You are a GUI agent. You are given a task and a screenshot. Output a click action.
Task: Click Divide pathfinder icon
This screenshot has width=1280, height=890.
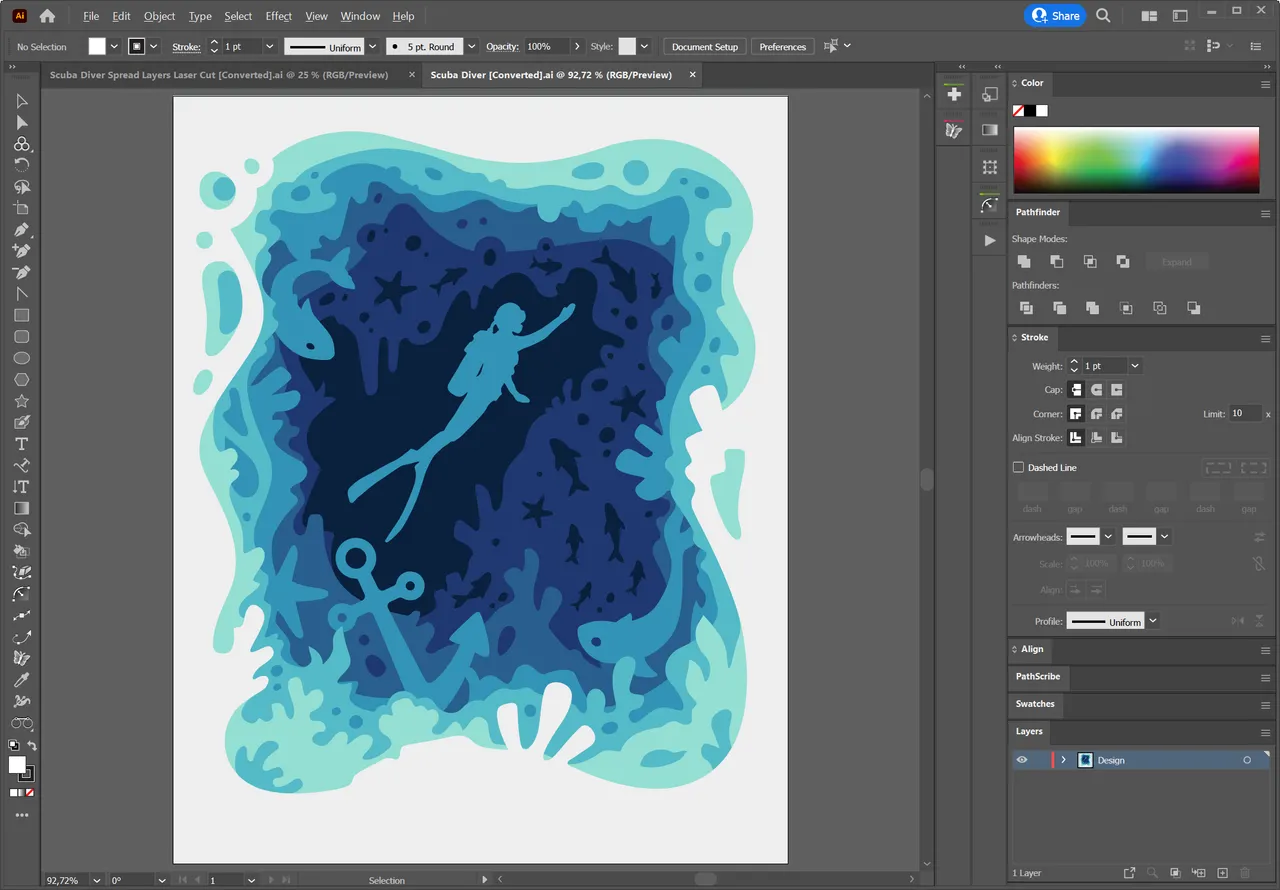tap(1026, 308)
